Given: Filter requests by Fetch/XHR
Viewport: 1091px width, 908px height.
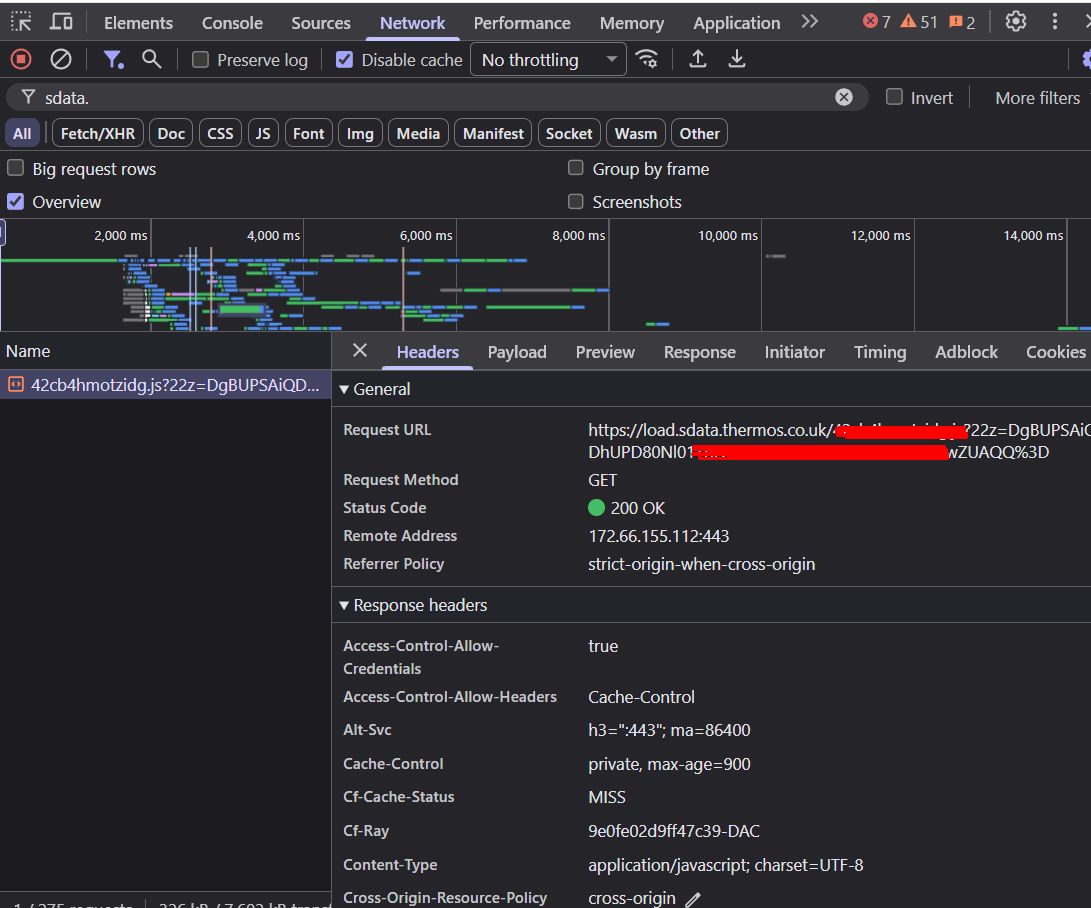Looking at the screenshot, I should click(x=98, y=134).
